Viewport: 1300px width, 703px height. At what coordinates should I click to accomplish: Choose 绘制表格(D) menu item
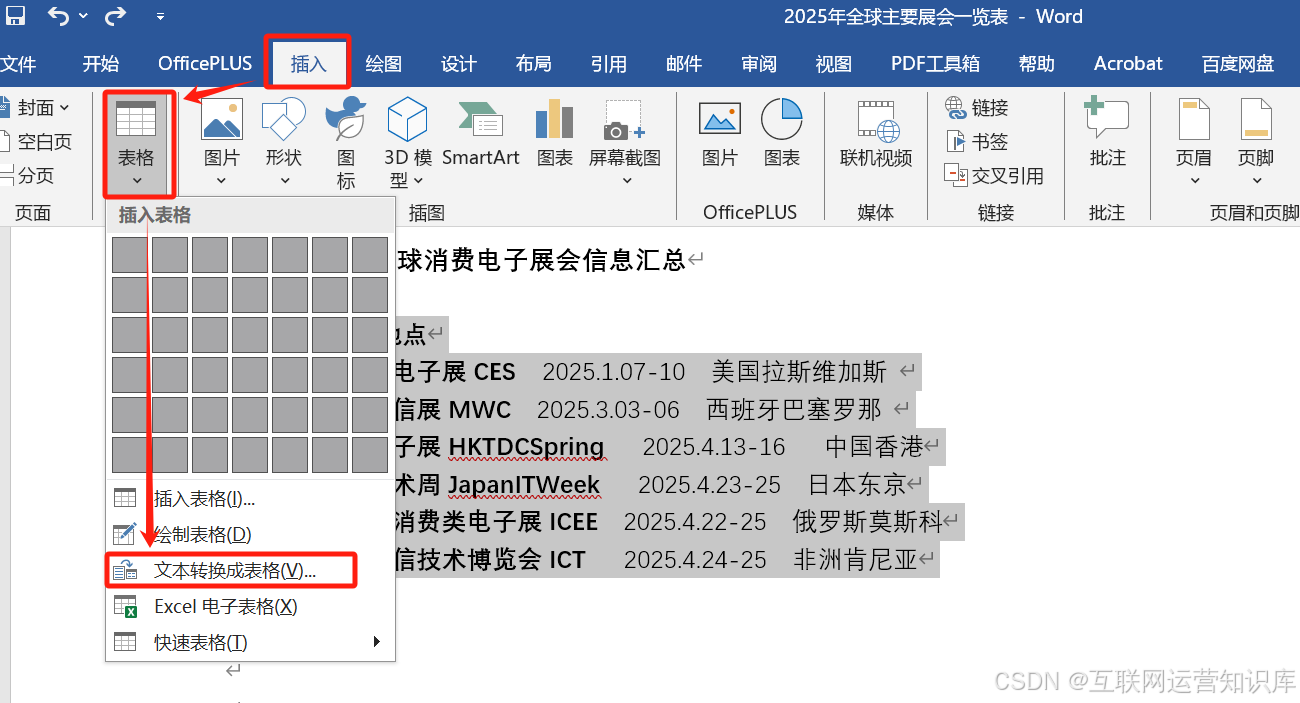click(250, 534)
